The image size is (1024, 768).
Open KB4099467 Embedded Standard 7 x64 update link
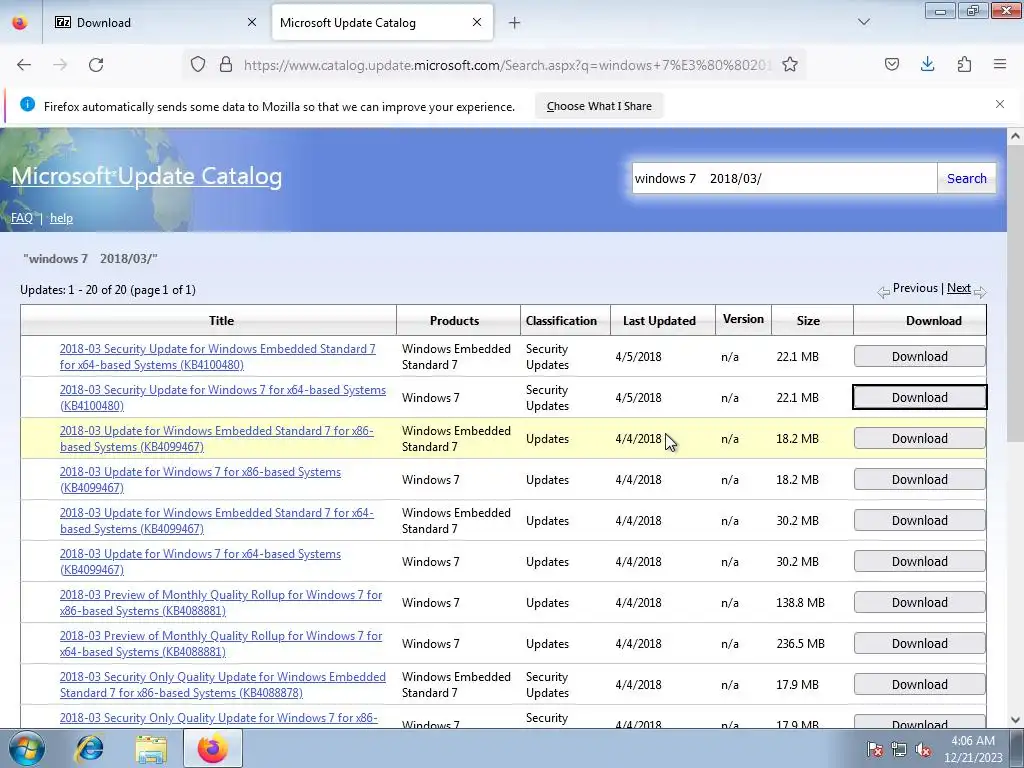(217, 521)
